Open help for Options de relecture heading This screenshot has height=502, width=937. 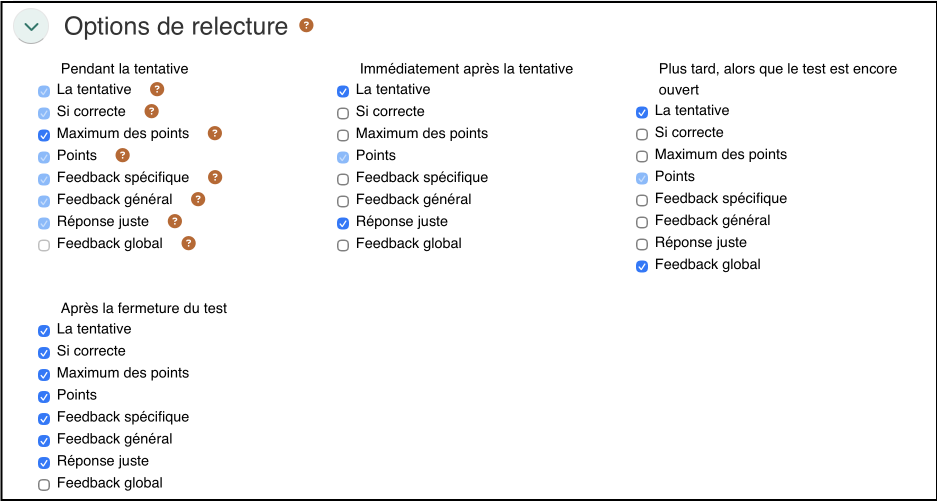point(306,25)
